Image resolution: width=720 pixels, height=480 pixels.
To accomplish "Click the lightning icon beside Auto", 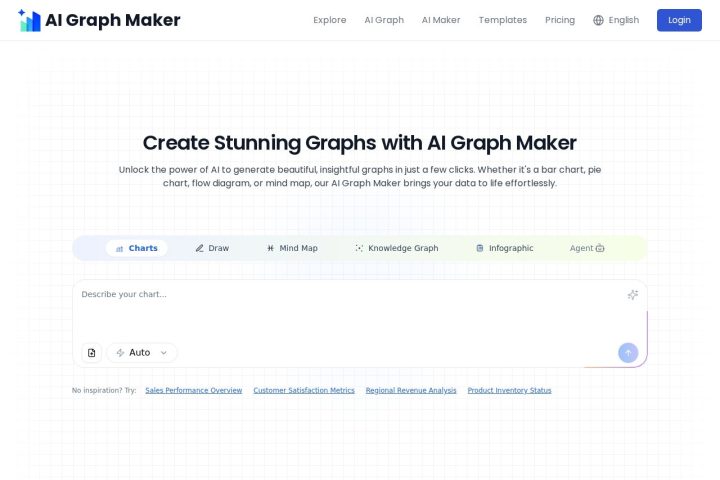I will [x=120, y=353].
